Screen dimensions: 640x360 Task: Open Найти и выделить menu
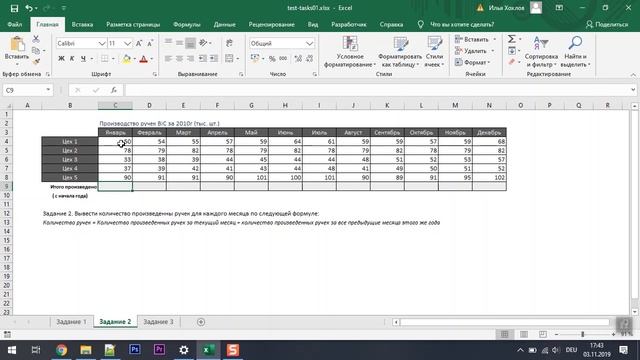click(575, 52)
